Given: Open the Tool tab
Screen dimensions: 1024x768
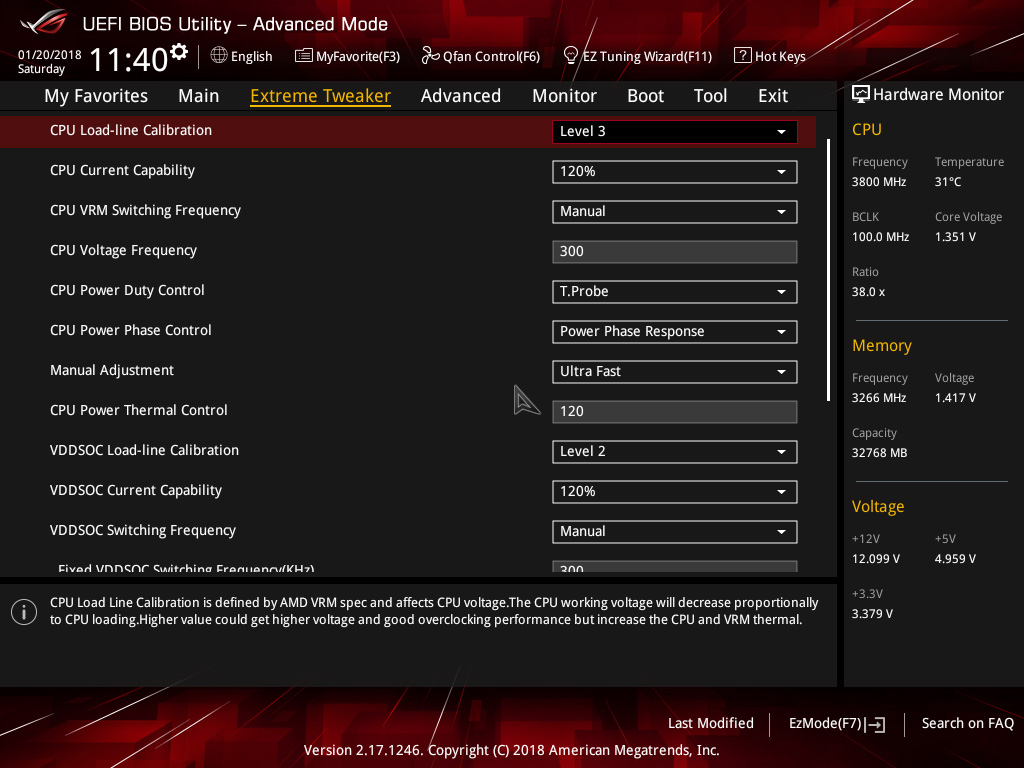Looking at the screenshot, I should pyautogui.click(x=711, y=96).
